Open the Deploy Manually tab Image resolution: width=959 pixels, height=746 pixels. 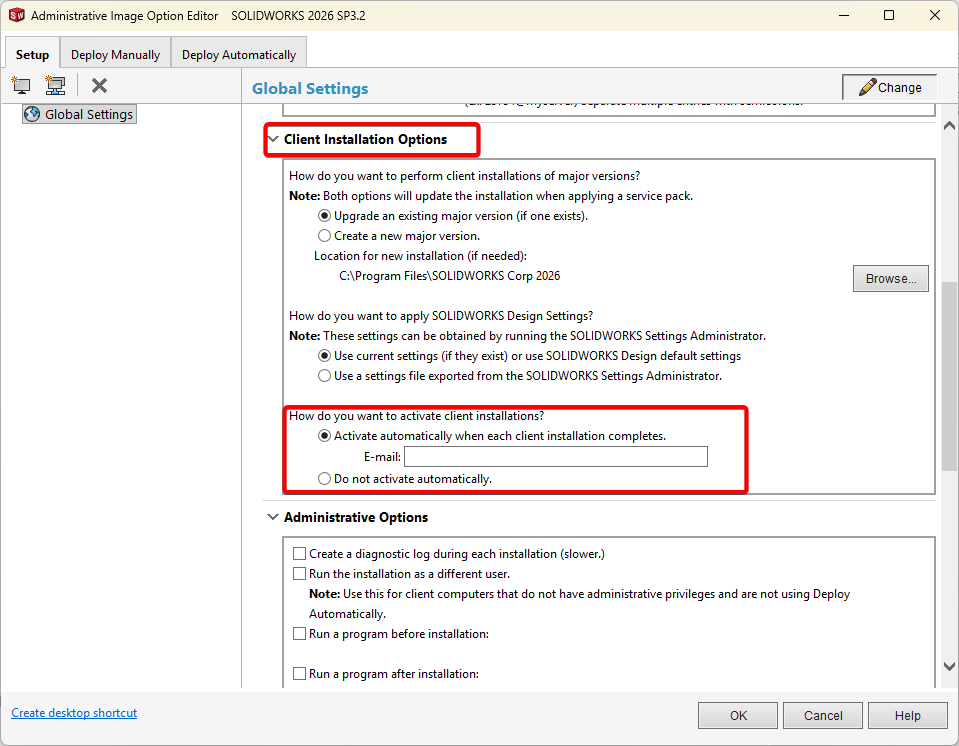(115, 55)
